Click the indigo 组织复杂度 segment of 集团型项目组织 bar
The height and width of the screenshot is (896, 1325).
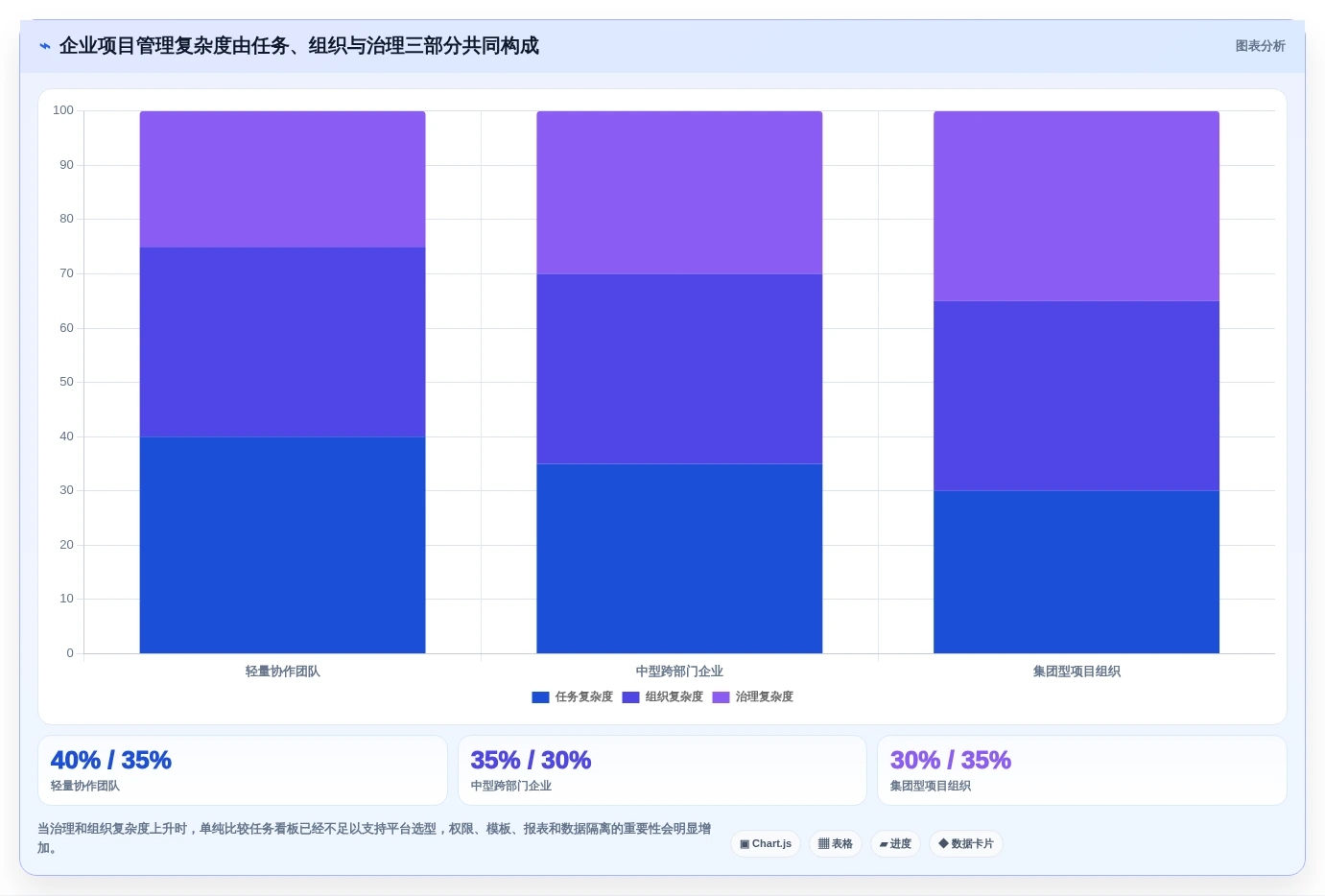(x=1077, y=395)
